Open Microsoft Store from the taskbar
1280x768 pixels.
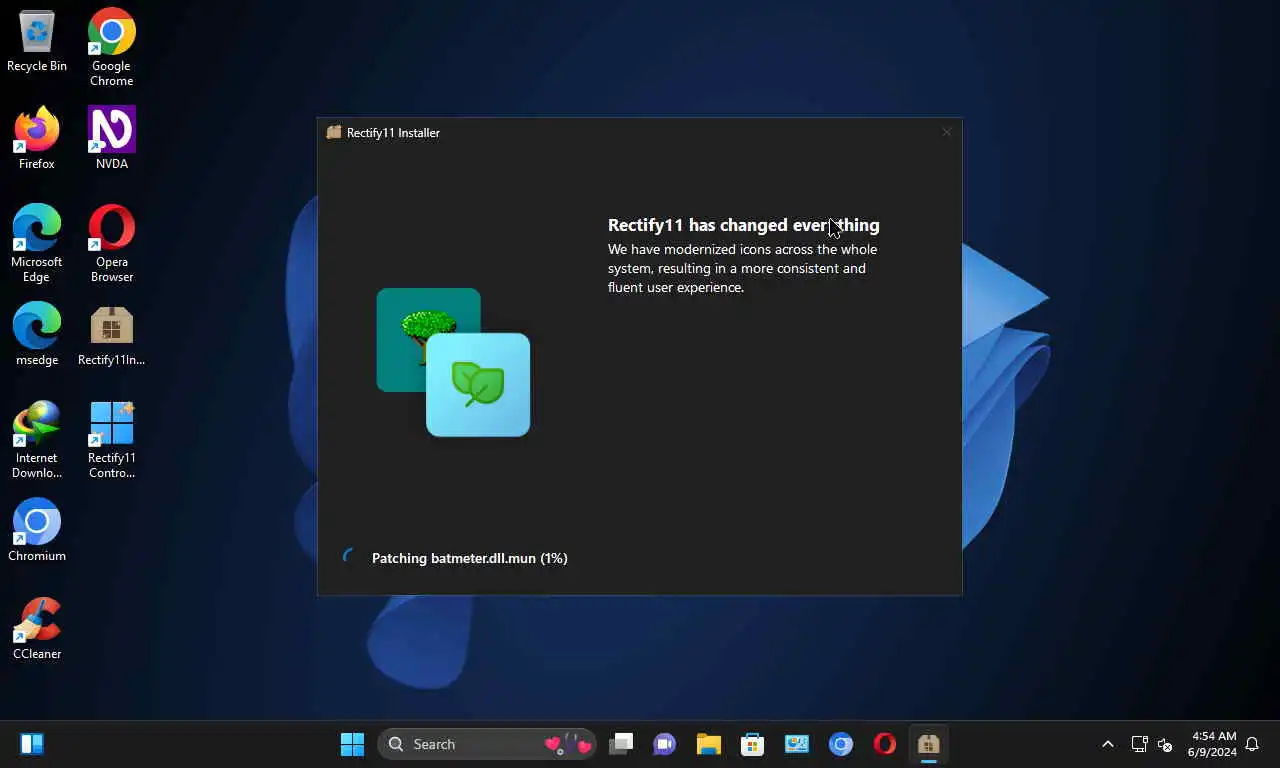[753, 744]
